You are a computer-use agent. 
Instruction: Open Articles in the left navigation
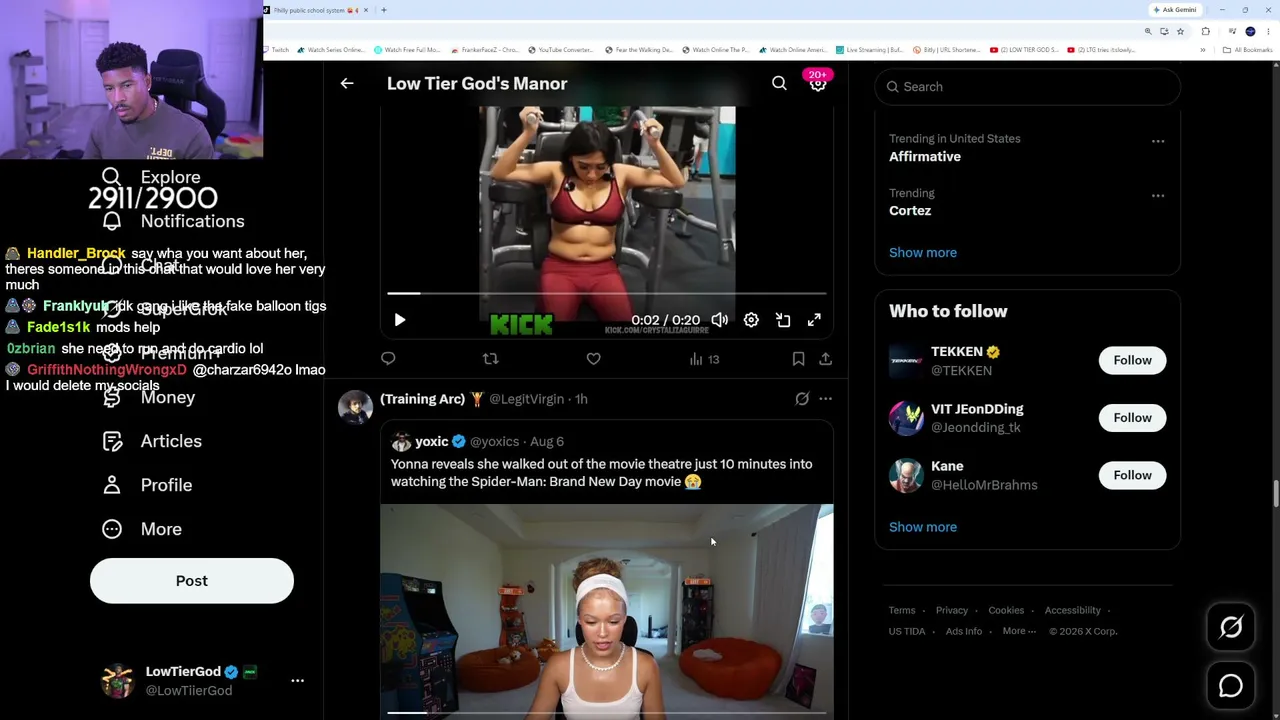tap(152, 441)
